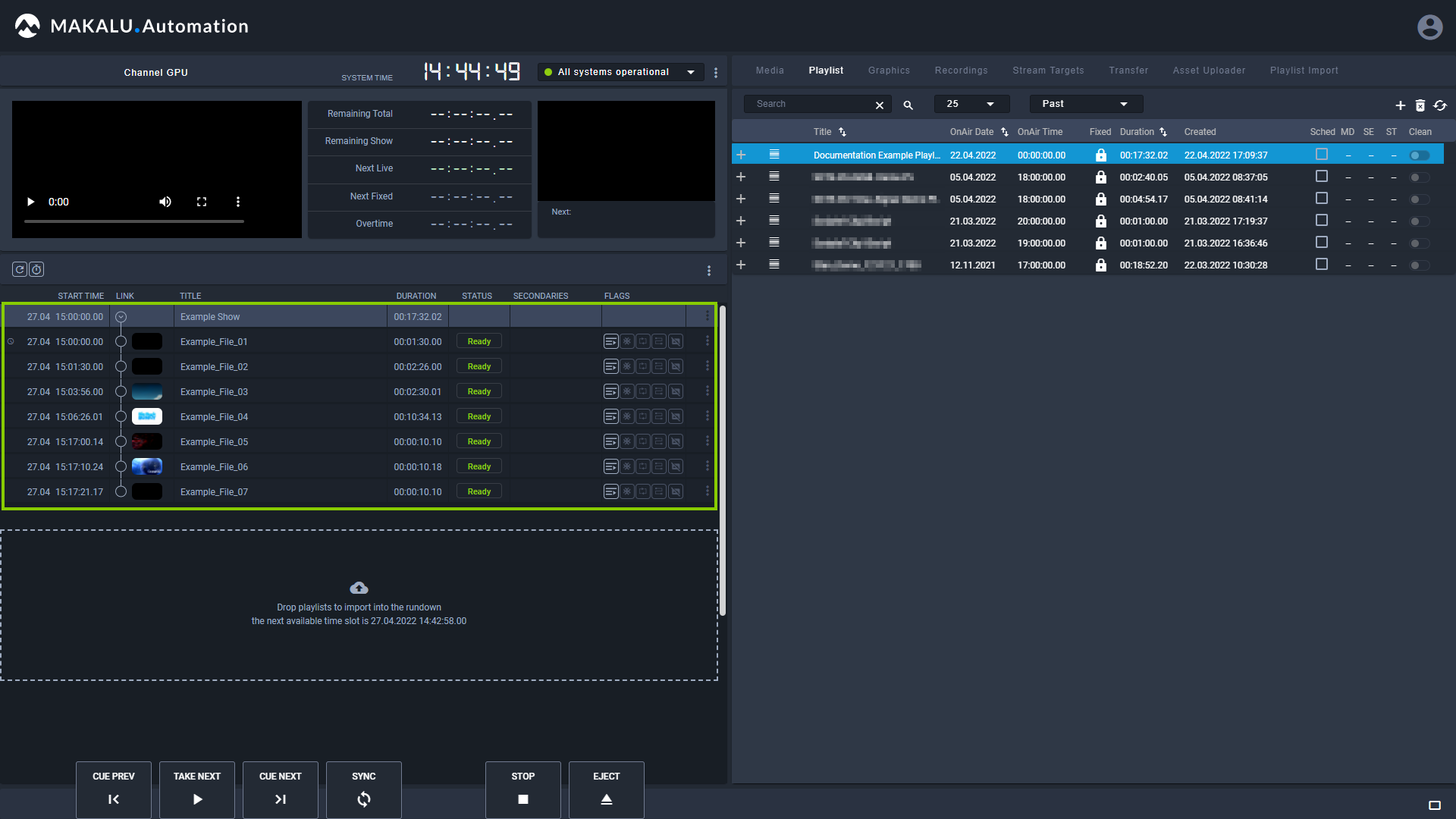Open the user account avatar menu
Screen dimensions: 1456x819
1429,27
